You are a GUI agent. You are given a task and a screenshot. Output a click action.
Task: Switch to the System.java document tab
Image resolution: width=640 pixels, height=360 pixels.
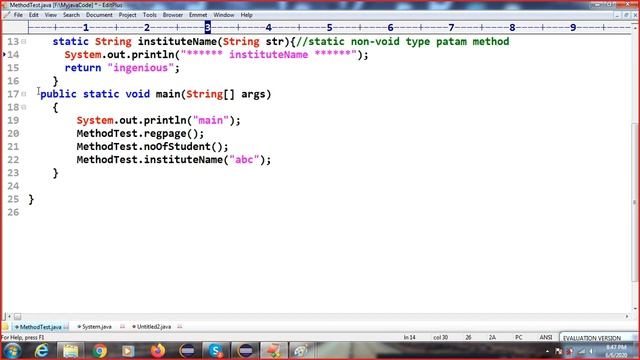[x=96, y=327]
